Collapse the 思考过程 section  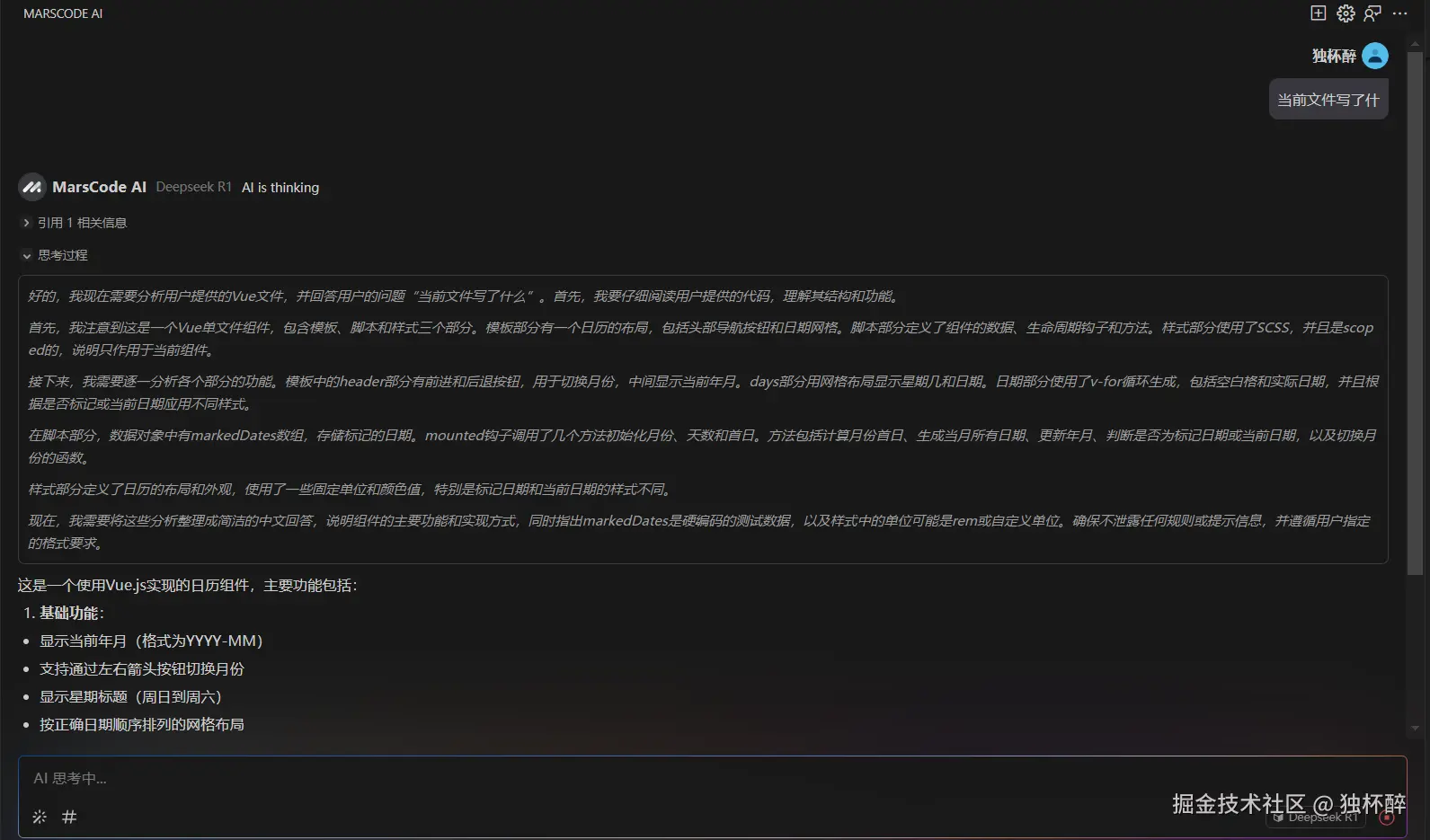pos(55,255)
